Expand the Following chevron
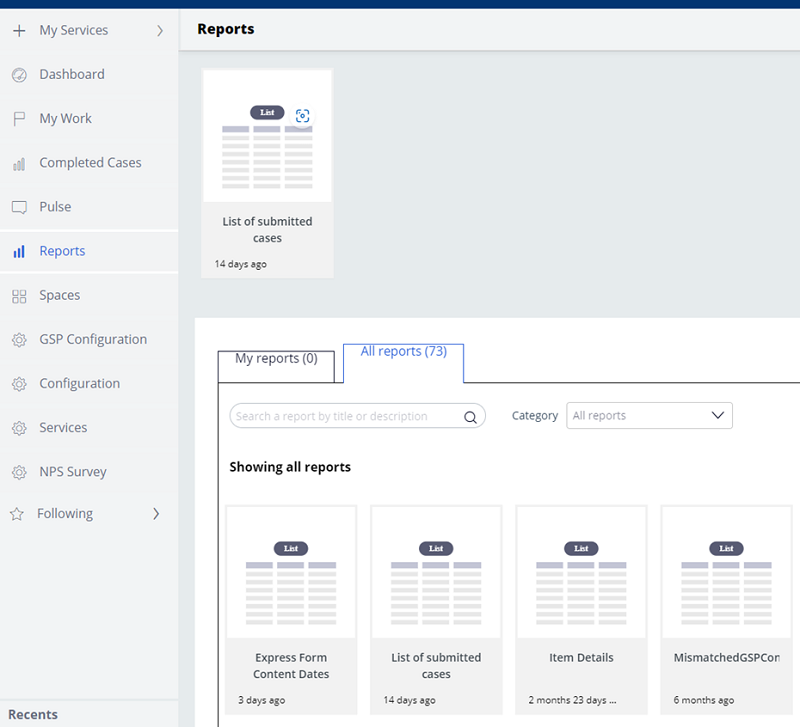 (156, 514)
